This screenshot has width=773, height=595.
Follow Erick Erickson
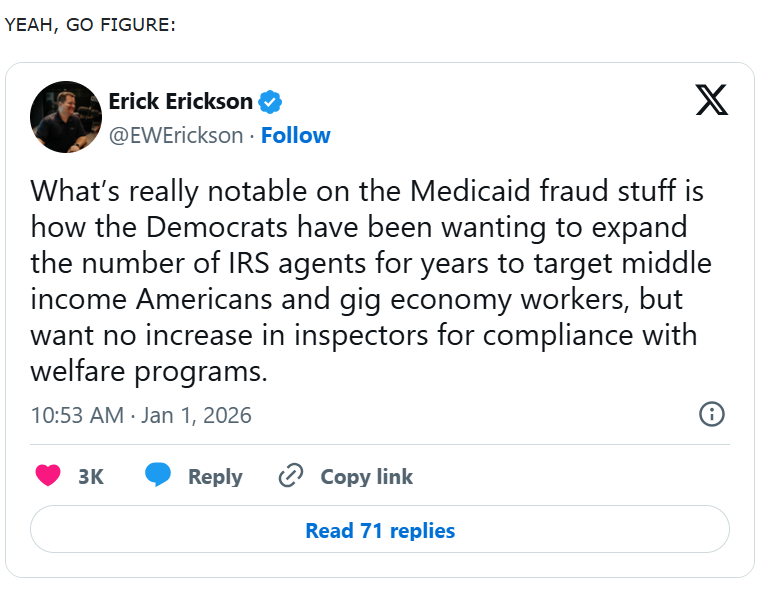pos(296,135)
